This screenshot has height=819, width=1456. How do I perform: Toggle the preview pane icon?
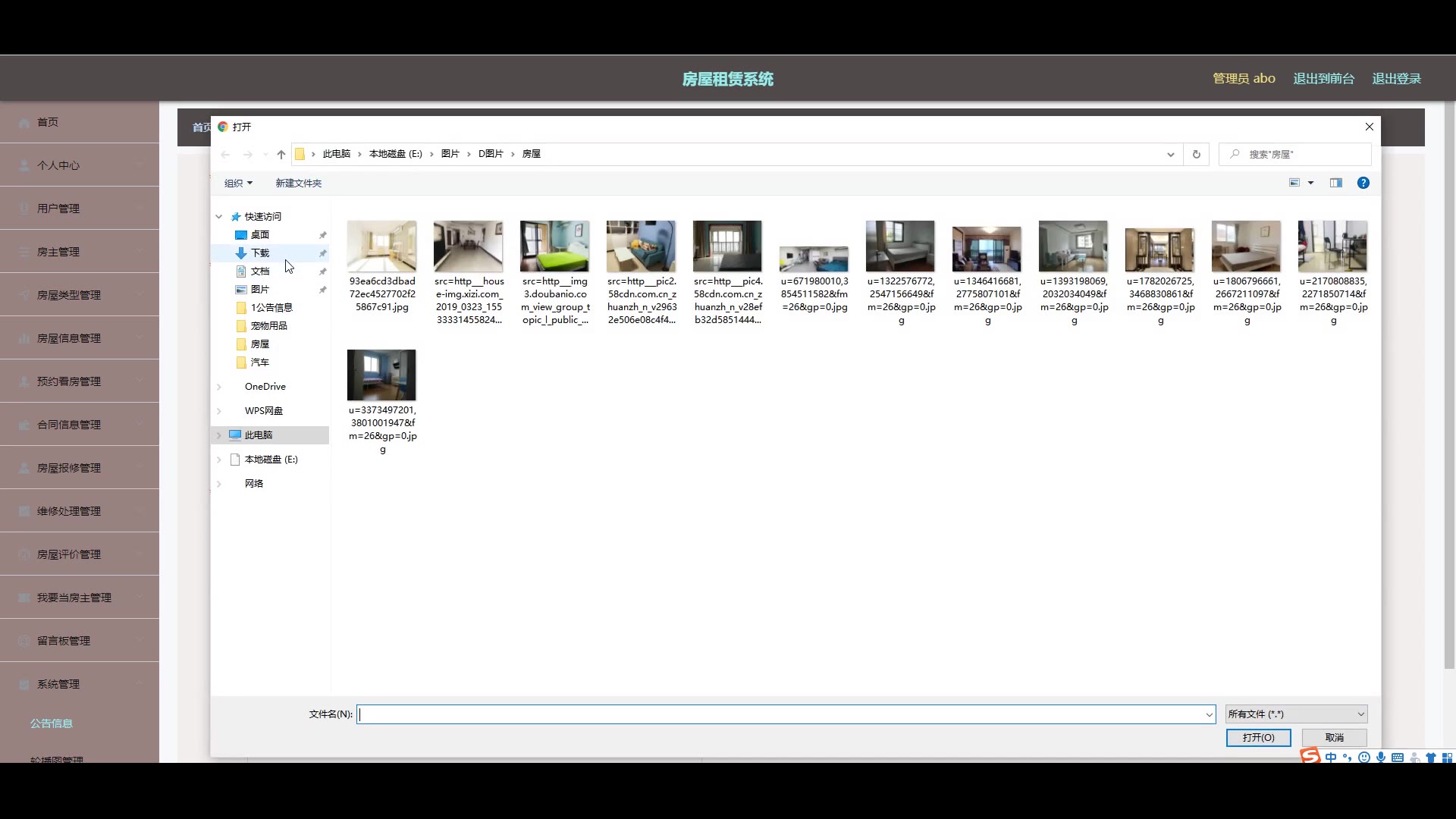pyautogui.click(x=1336, y=183)
